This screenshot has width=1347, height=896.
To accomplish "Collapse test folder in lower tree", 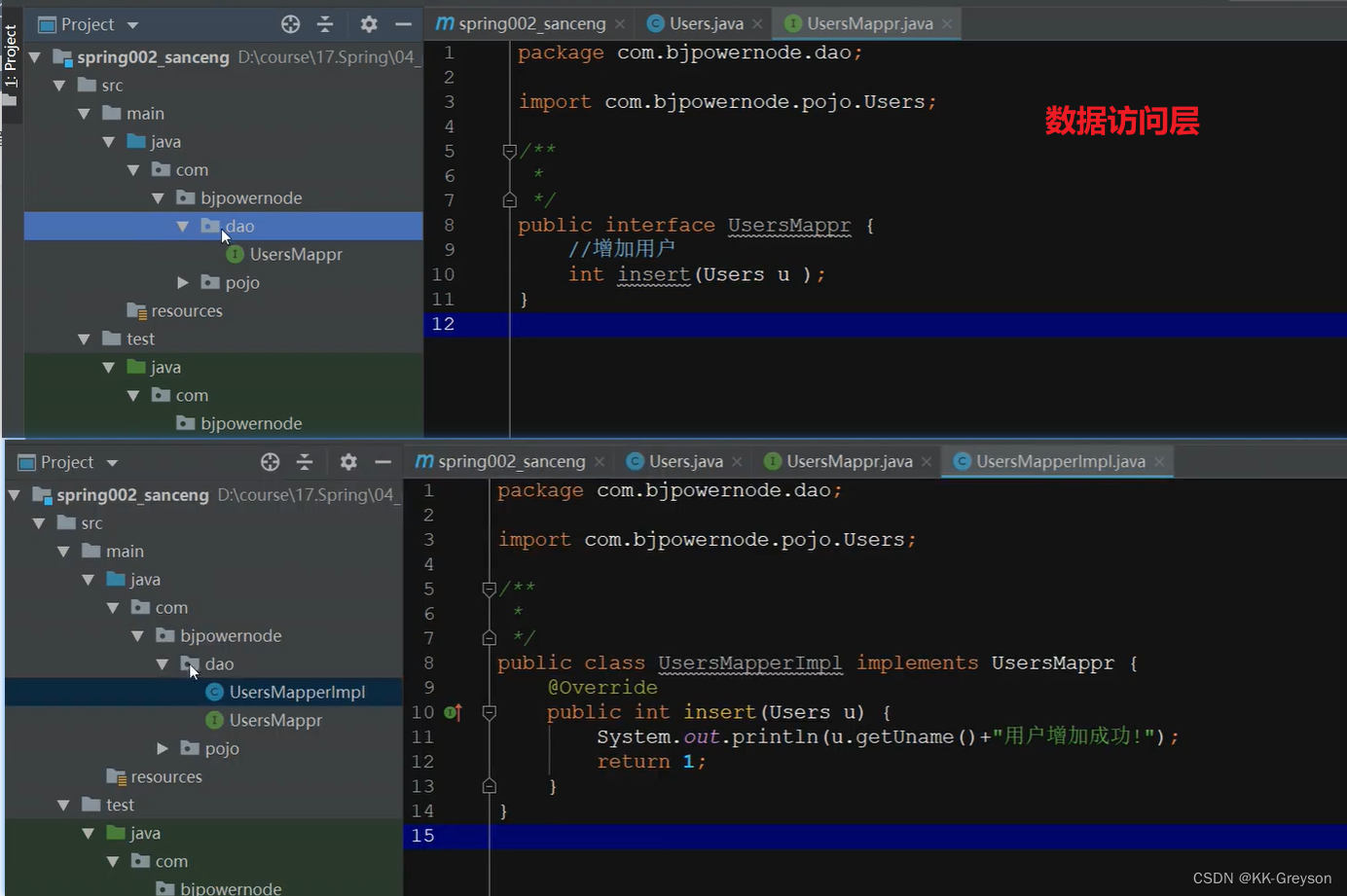I will click(63, 806).
